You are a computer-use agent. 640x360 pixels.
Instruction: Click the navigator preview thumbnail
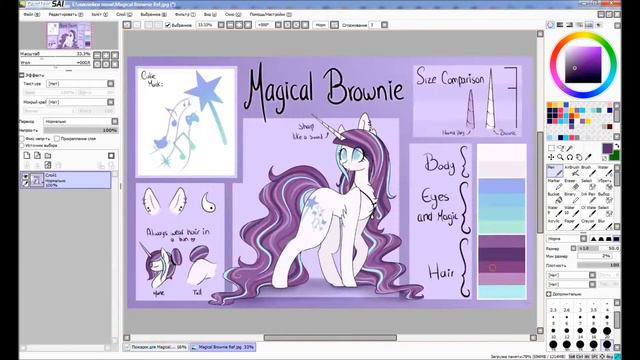point(69,36)
